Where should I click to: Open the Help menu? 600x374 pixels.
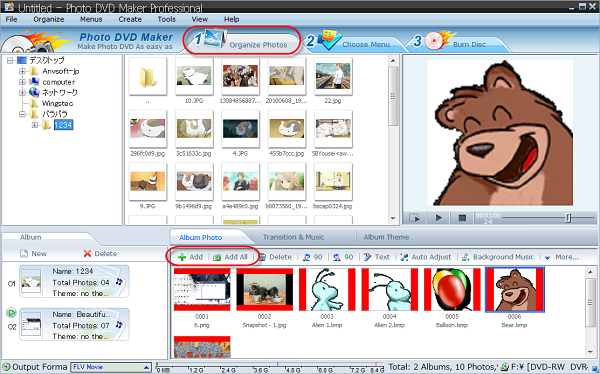(x=232, y=19)
